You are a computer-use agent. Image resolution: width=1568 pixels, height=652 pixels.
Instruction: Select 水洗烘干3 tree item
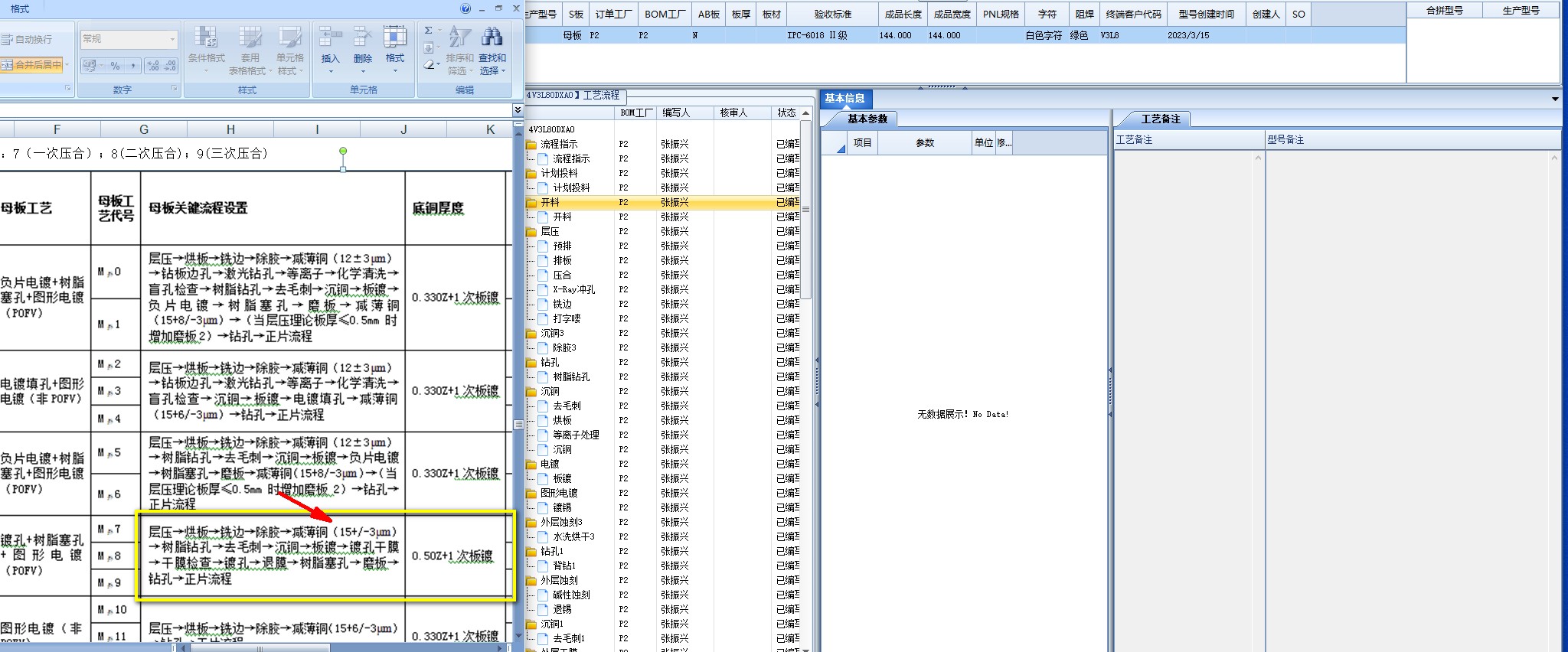pyautogui.click(x=573, y=536)
